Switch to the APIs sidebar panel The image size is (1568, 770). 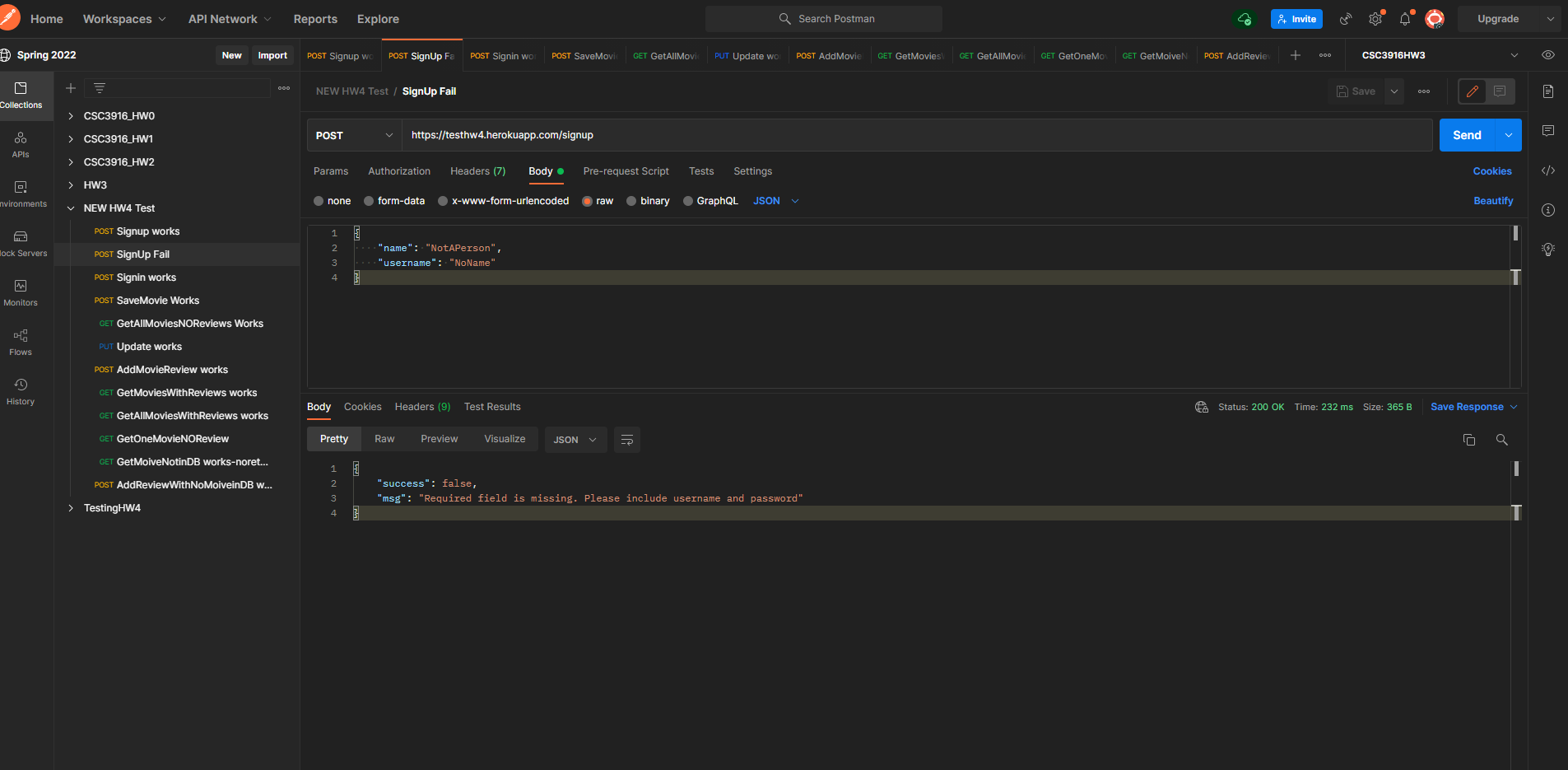pyautogui.click(x=20, y=144)
